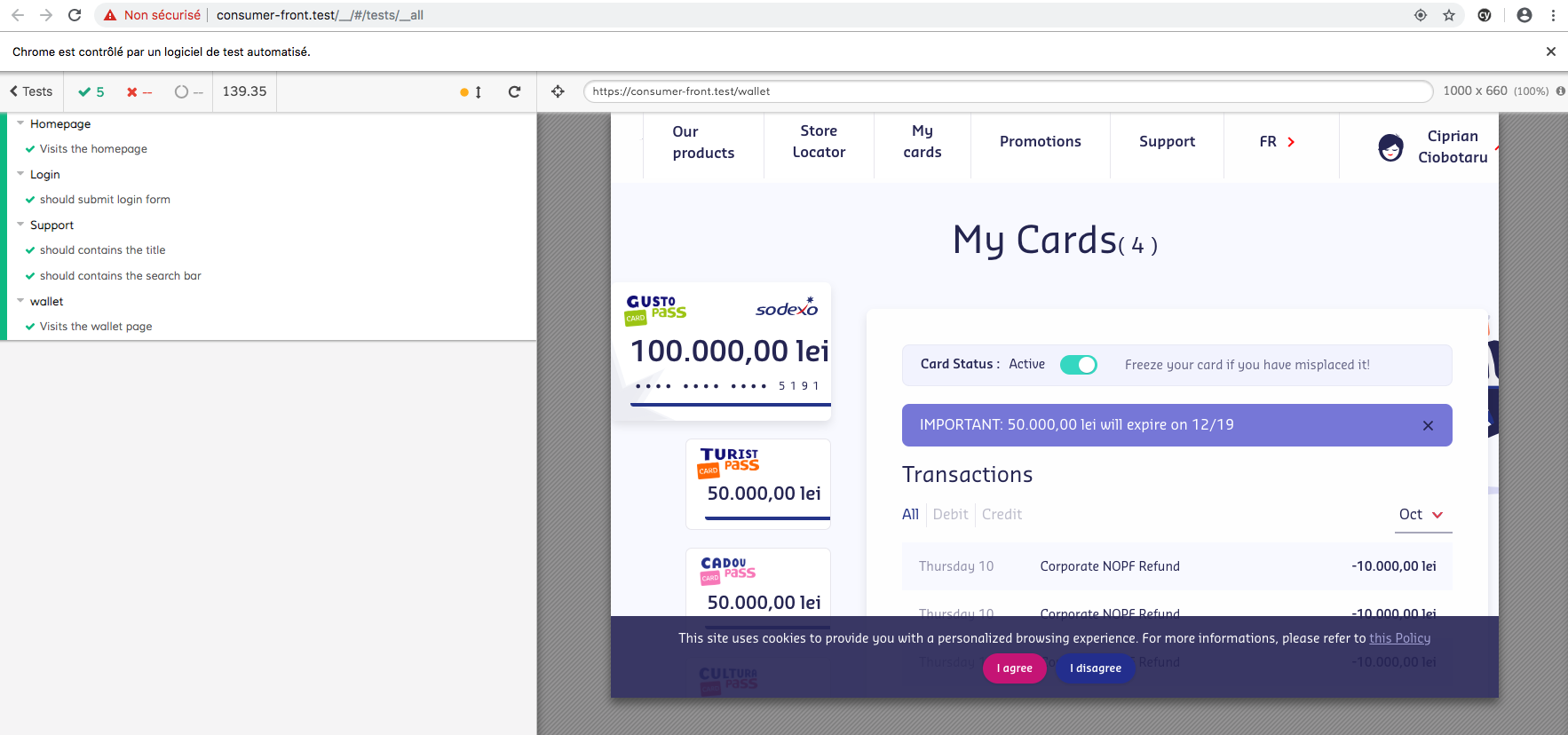Screen dimensions: 1568x735
Task: Click the this Policy link
Action: coord(1399,638)
